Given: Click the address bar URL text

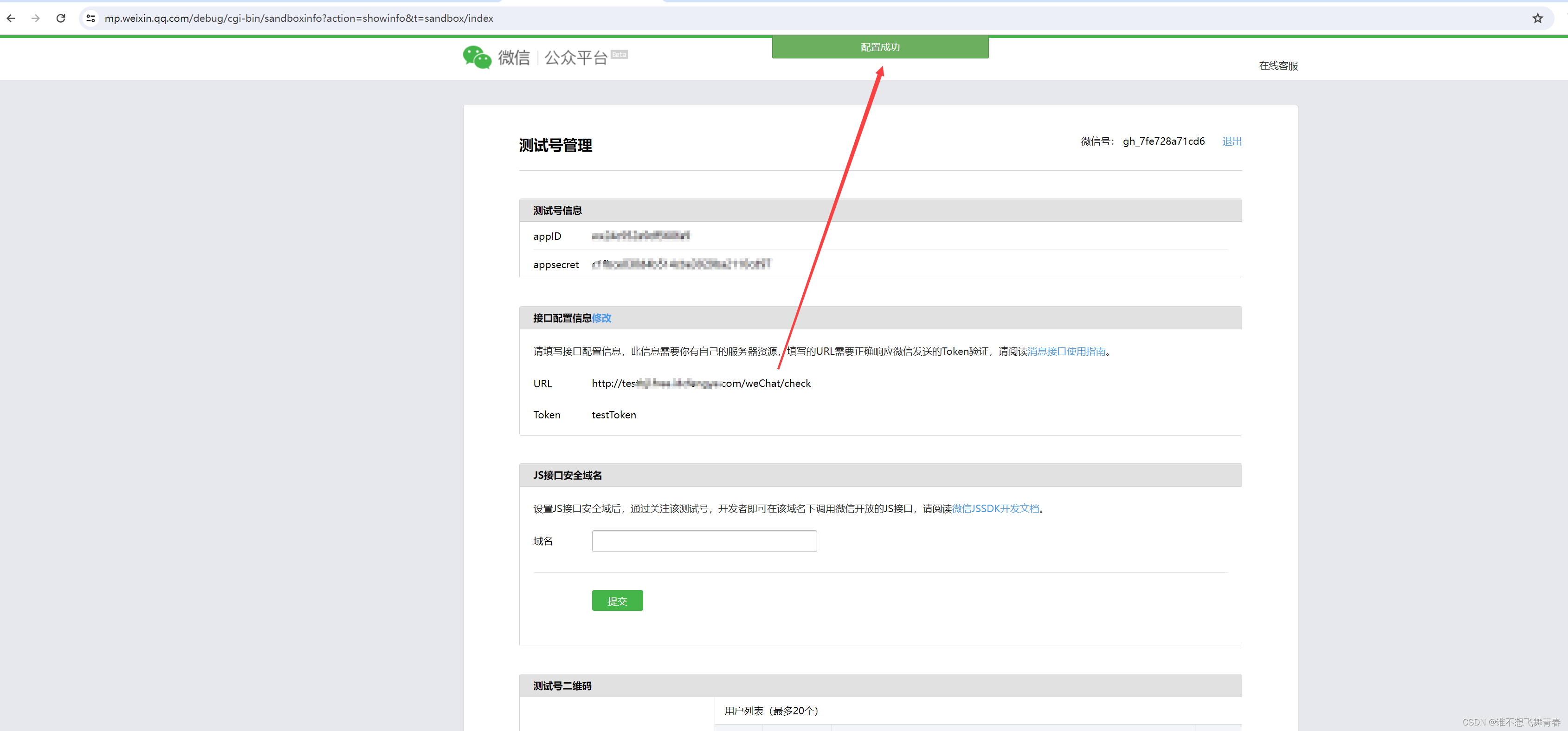Looking at the screenshot, I should tap(299, 18).
